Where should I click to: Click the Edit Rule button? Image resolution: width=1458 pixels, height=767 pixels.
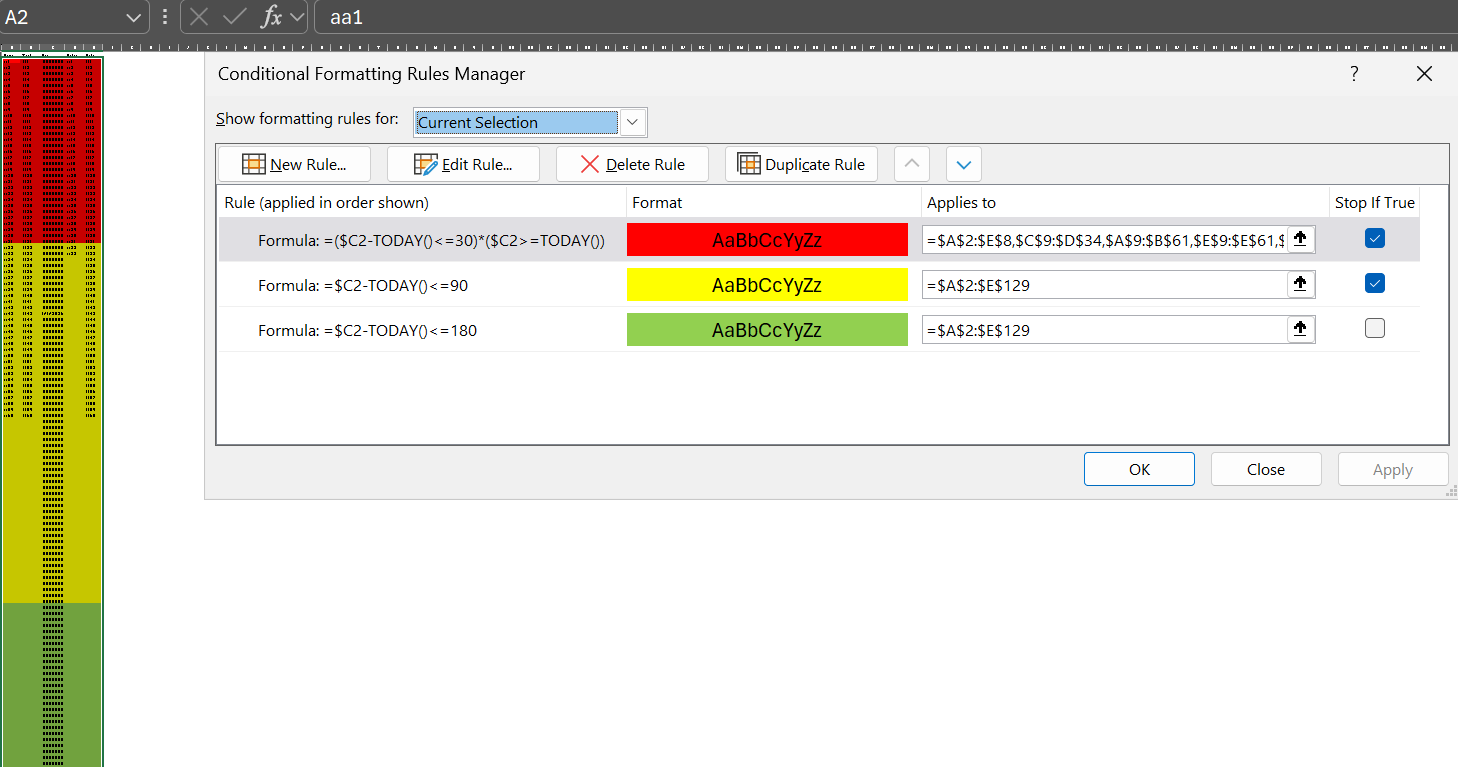(463, 164)
